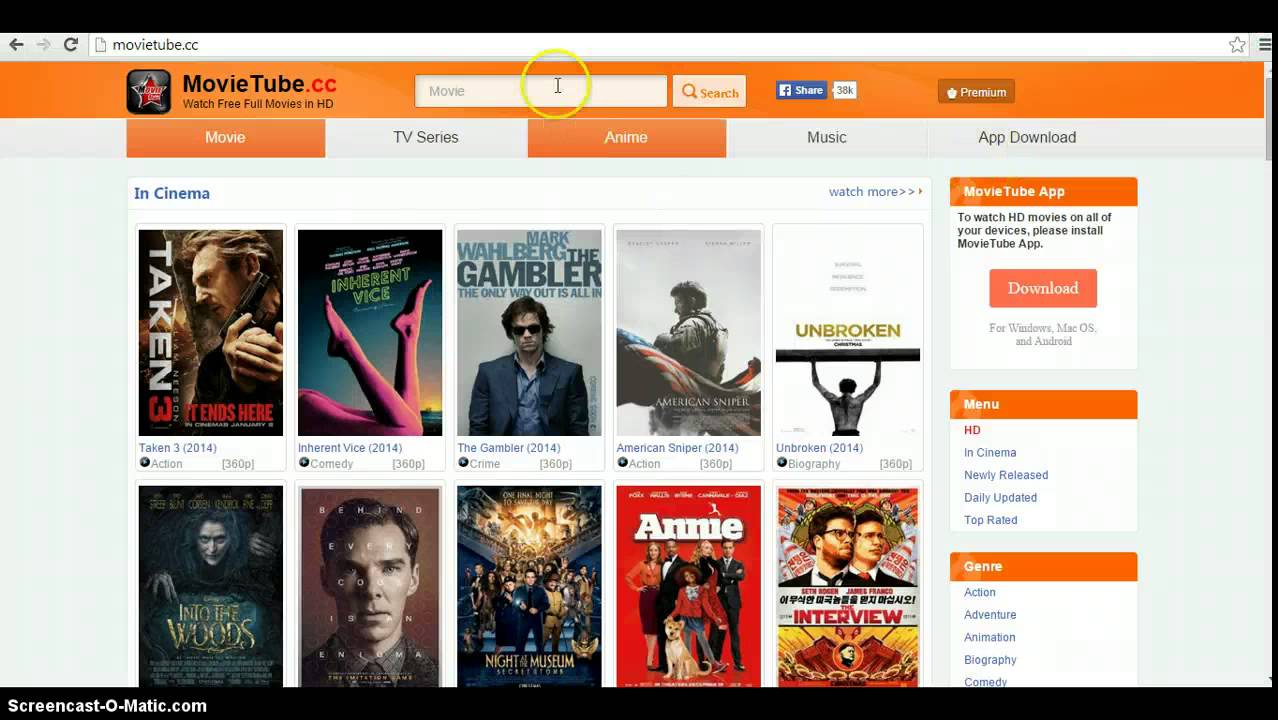
Task: Open the App Download tab
Action: [1027, 138]
